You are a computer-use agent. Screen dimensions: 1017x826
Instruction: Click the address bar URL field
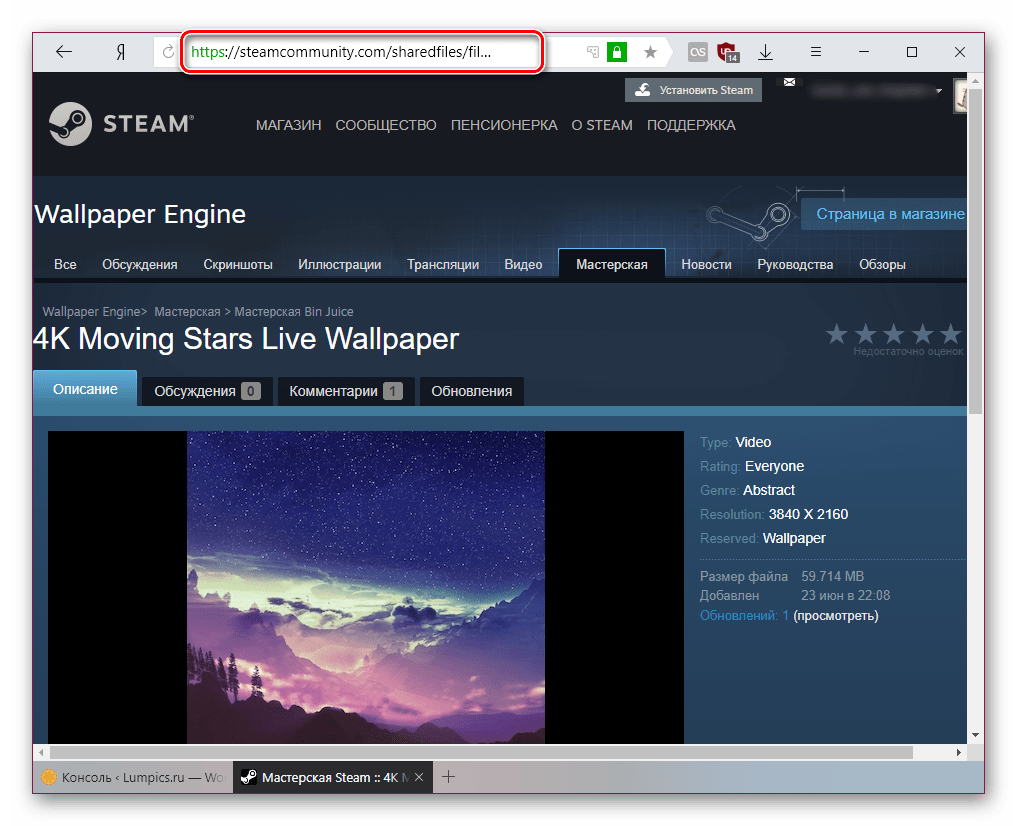click(x=360, y=52)
